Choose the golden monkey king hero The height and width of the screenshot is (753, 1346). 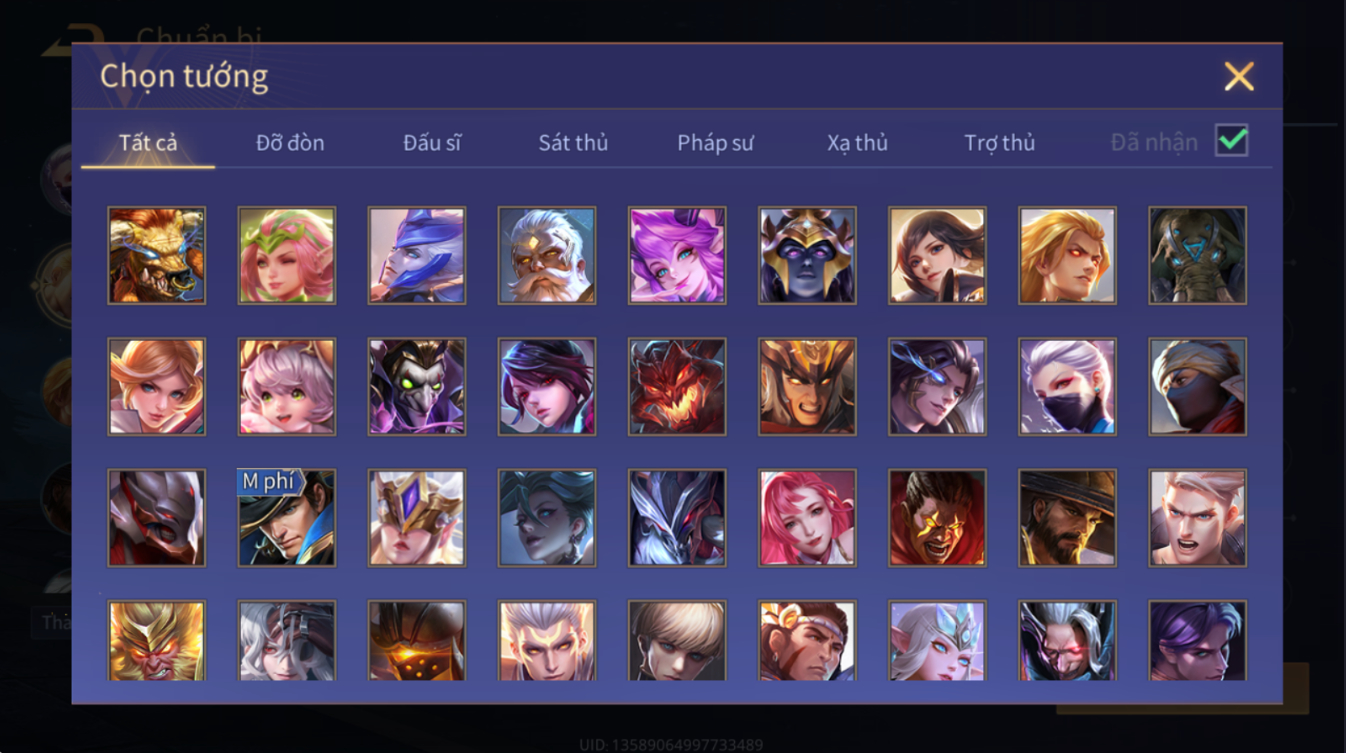pyautogui.click(x=157, y=641)
